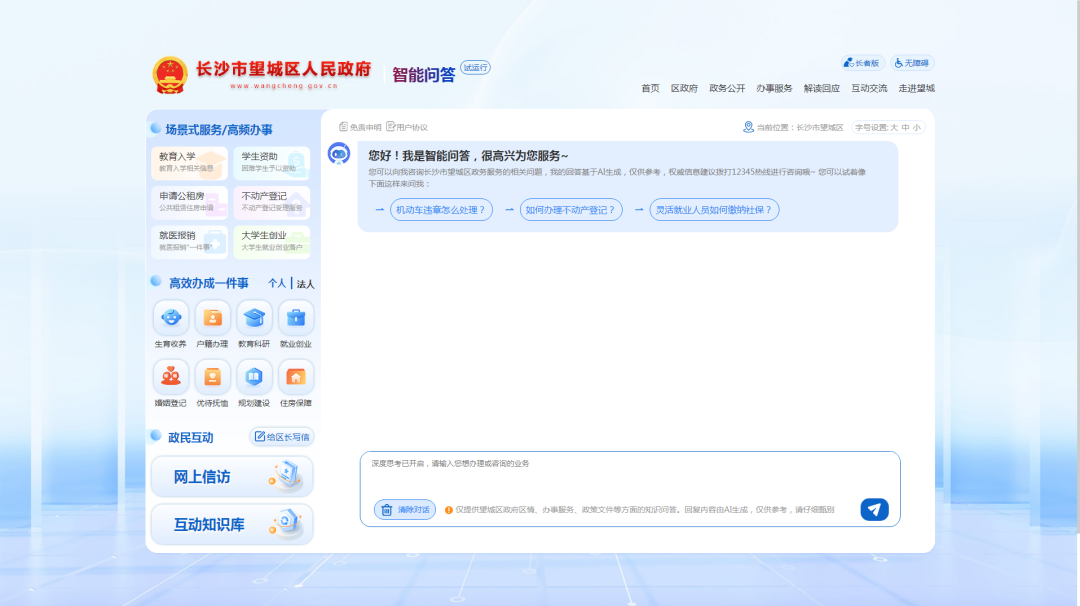The image size is (1080, 606).
Task: Open the 住房保障 house icon
Action: point(296,377)
